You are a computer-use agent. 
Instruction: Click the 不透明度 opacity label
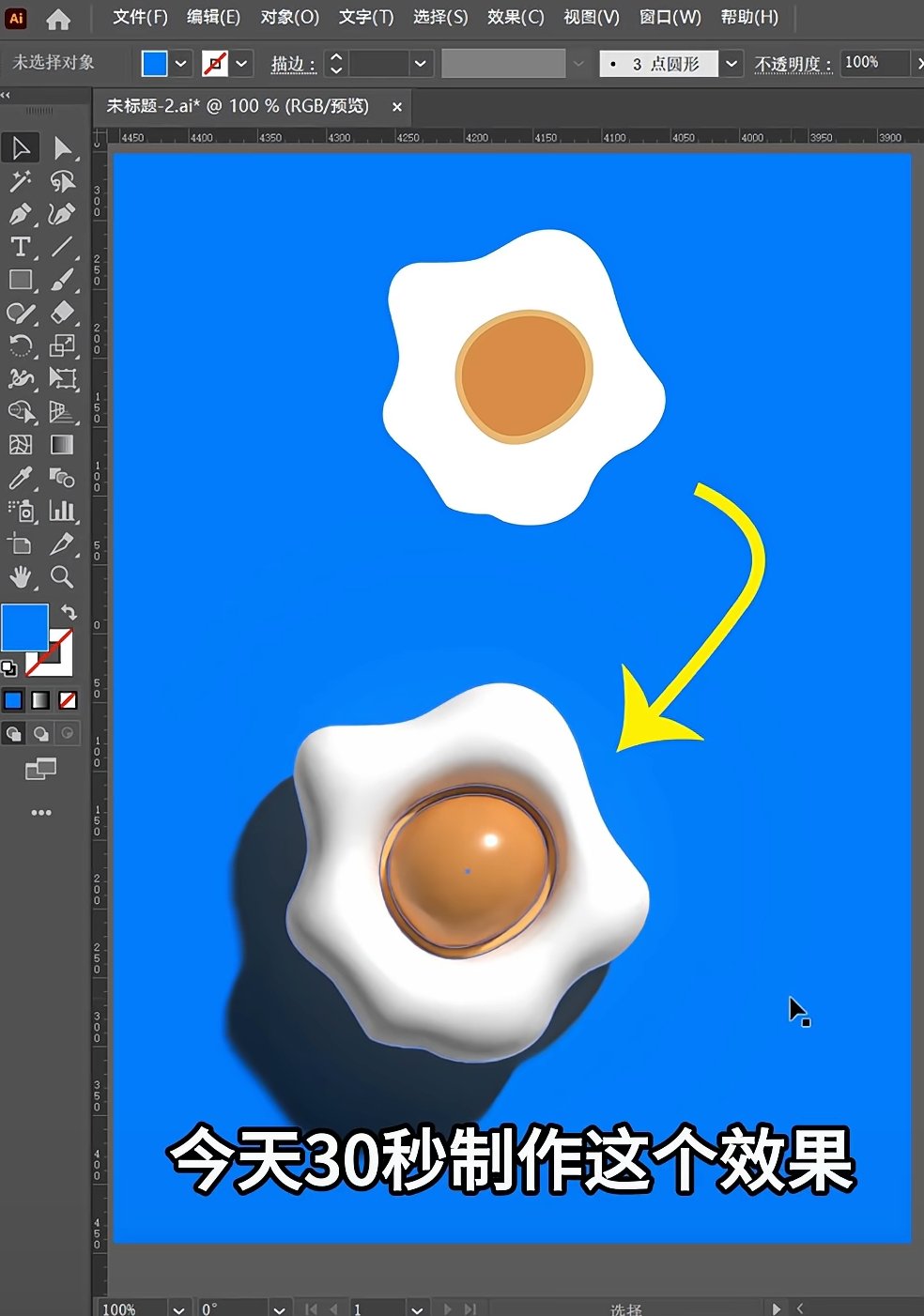pos(793,64)
